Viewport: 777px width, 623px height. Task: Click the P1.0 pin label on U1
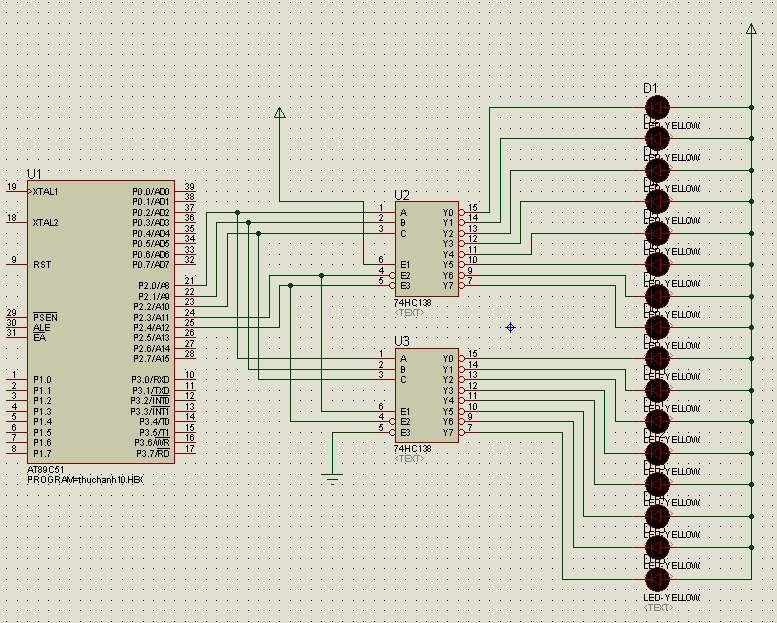pos(42,380)
